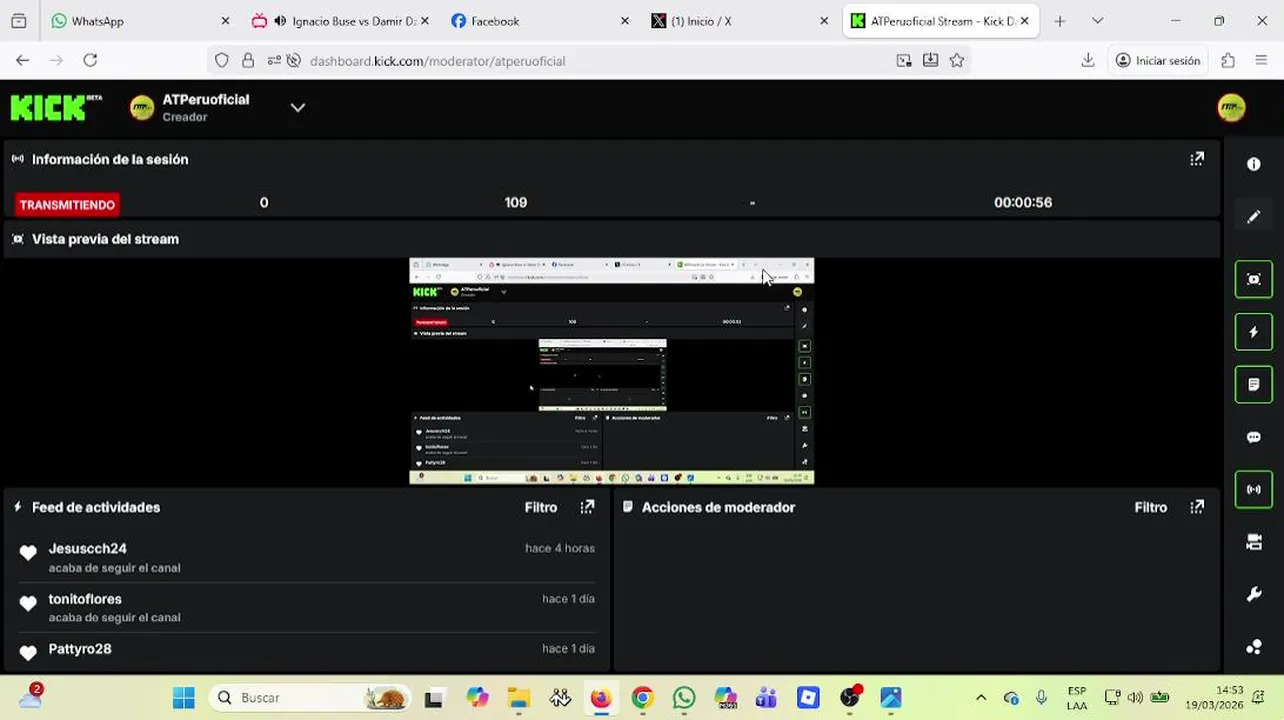Click the 109 followers count value
The width and height of the screenshot is (1284, 720).
point(516,202)
